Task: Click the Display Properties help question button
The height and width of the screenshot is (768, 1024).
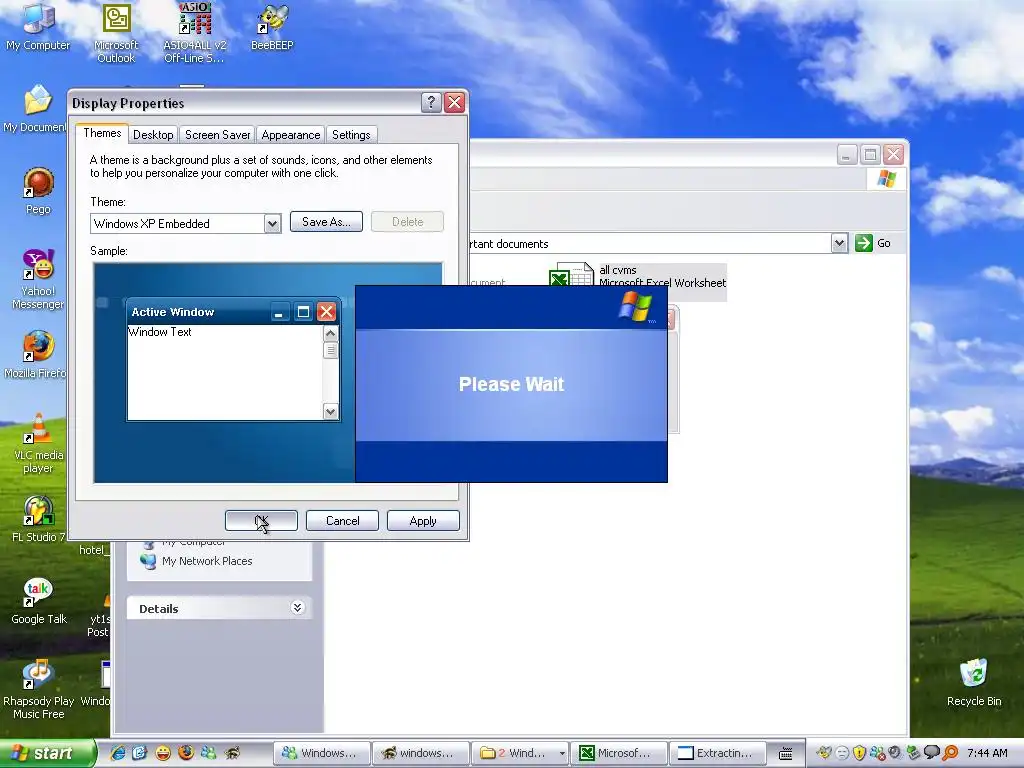Action: point(431,103)
